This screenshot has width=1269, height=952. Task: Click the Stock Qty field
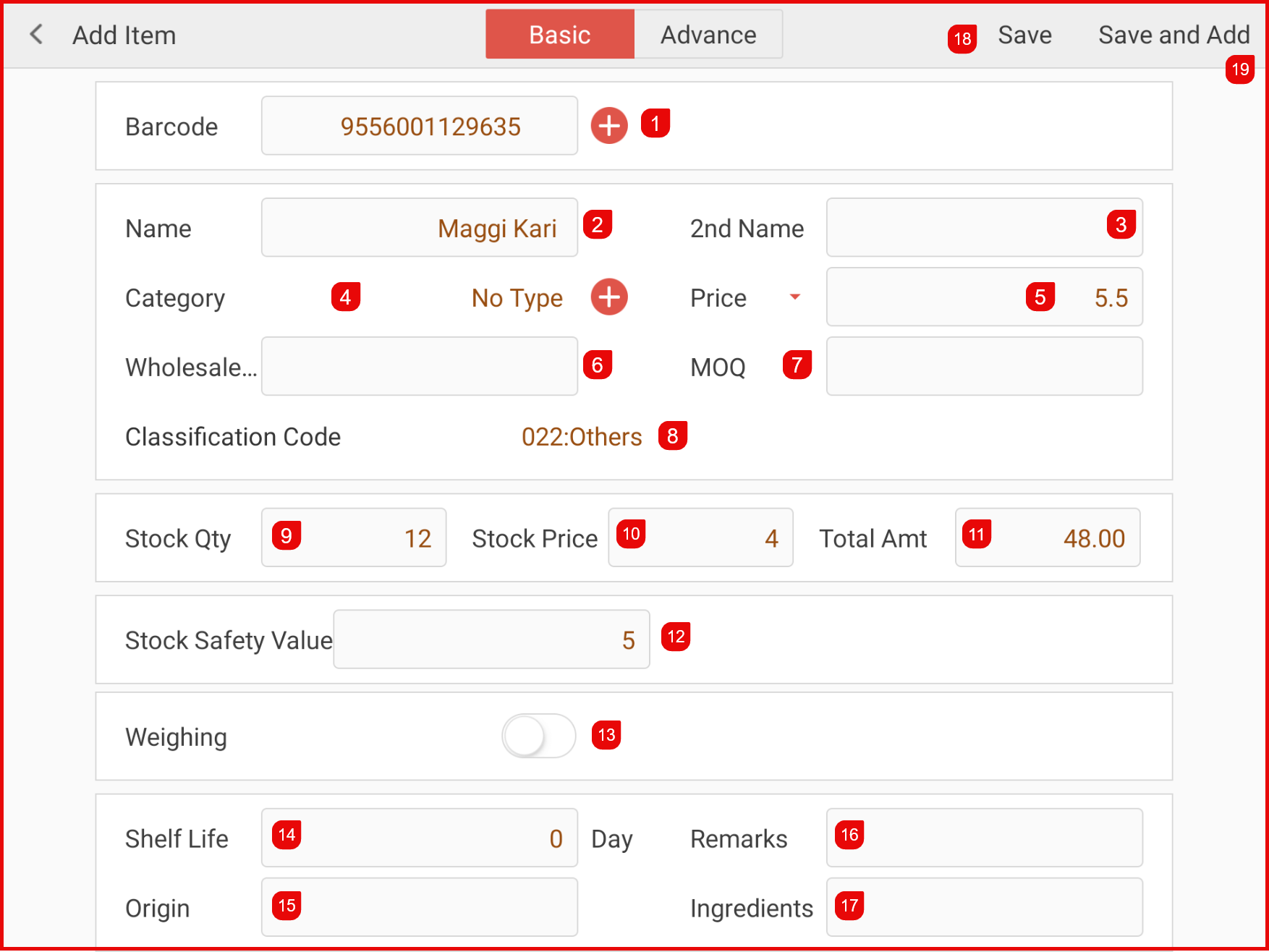[x=362, y=537]
